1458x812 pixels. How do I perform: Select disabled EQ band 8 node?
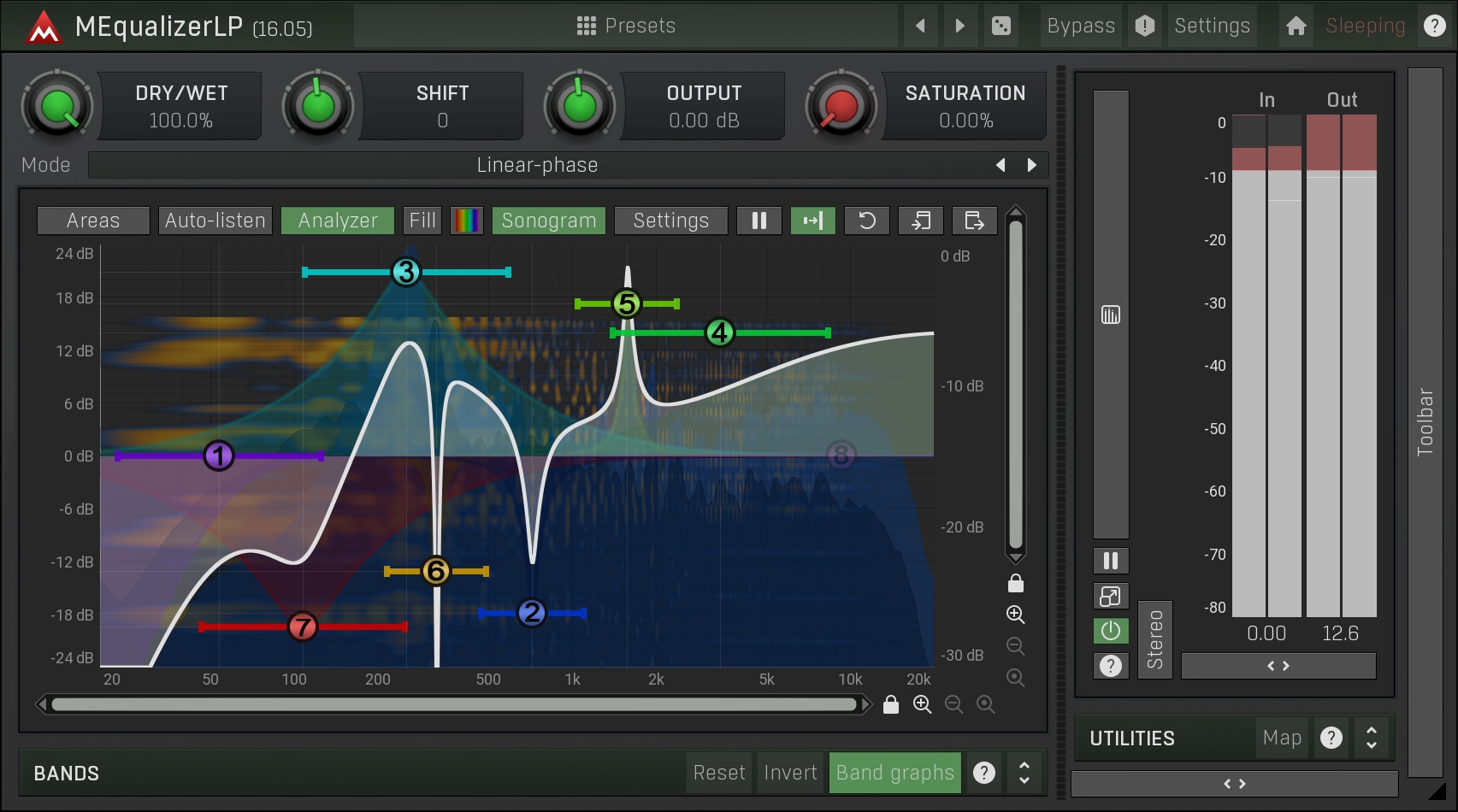pyautogui.click(x=841, y=456)
